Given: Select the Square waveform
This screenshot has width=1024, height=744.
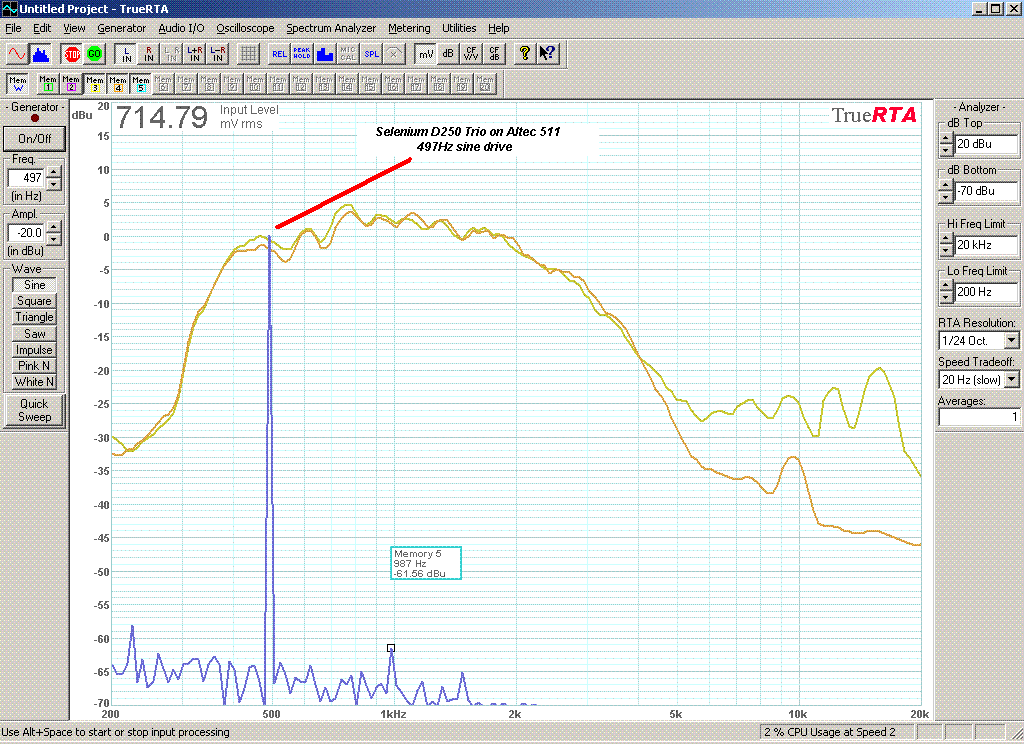Looking at the screenshot, I should pos(35,301).
